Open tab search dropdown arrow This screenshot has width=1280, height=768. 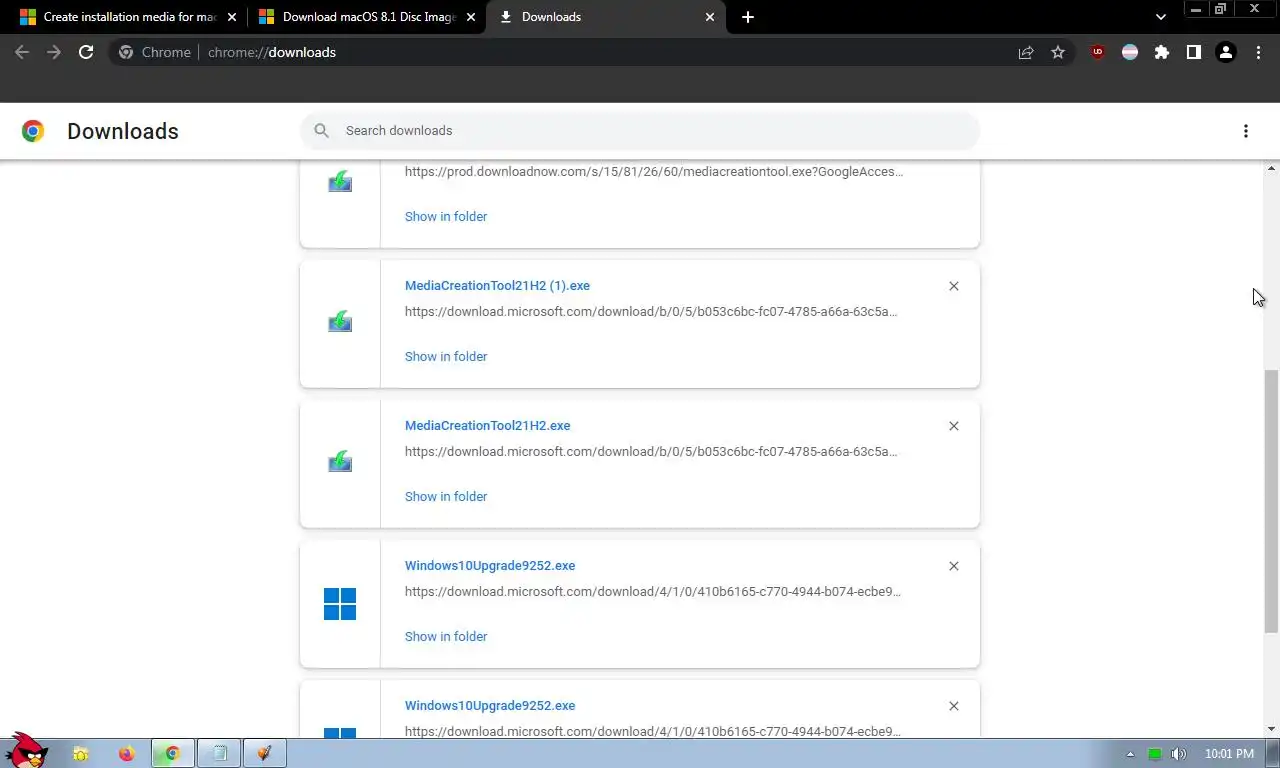tap(1161, 17)
